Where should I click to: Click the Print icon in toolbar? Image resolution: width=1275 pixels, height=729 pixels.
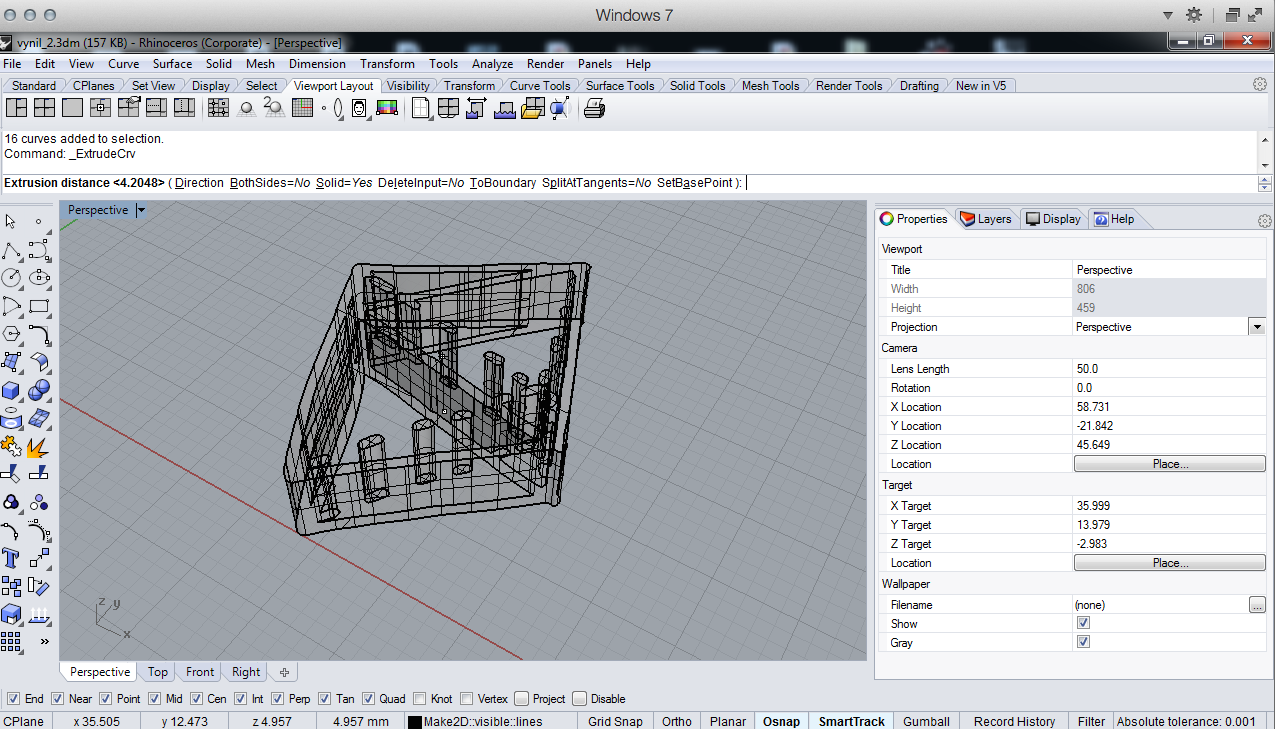click(x=594, y=108)
